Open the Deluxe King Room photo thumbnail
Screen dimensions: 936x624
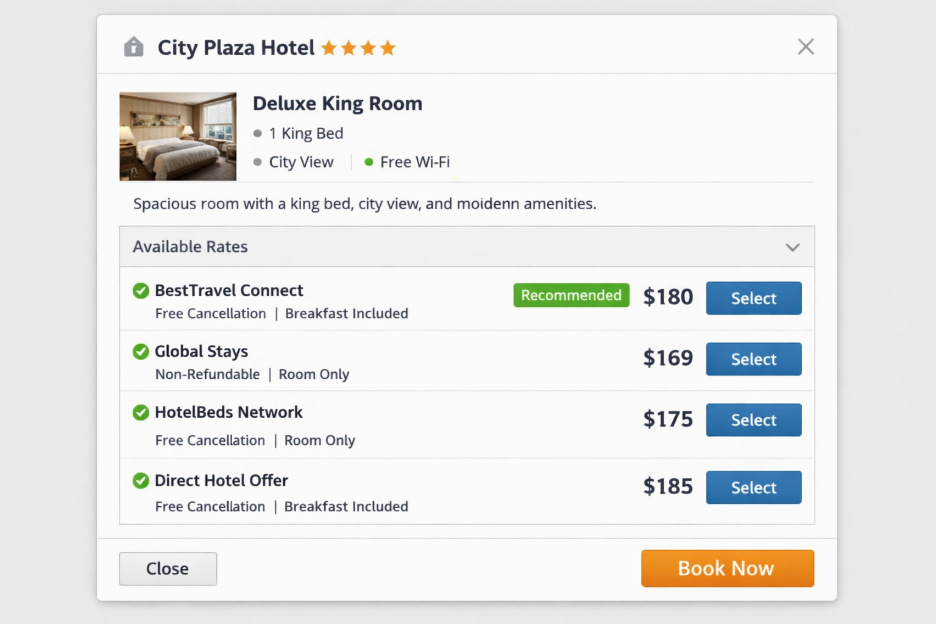tap(178, 136)
